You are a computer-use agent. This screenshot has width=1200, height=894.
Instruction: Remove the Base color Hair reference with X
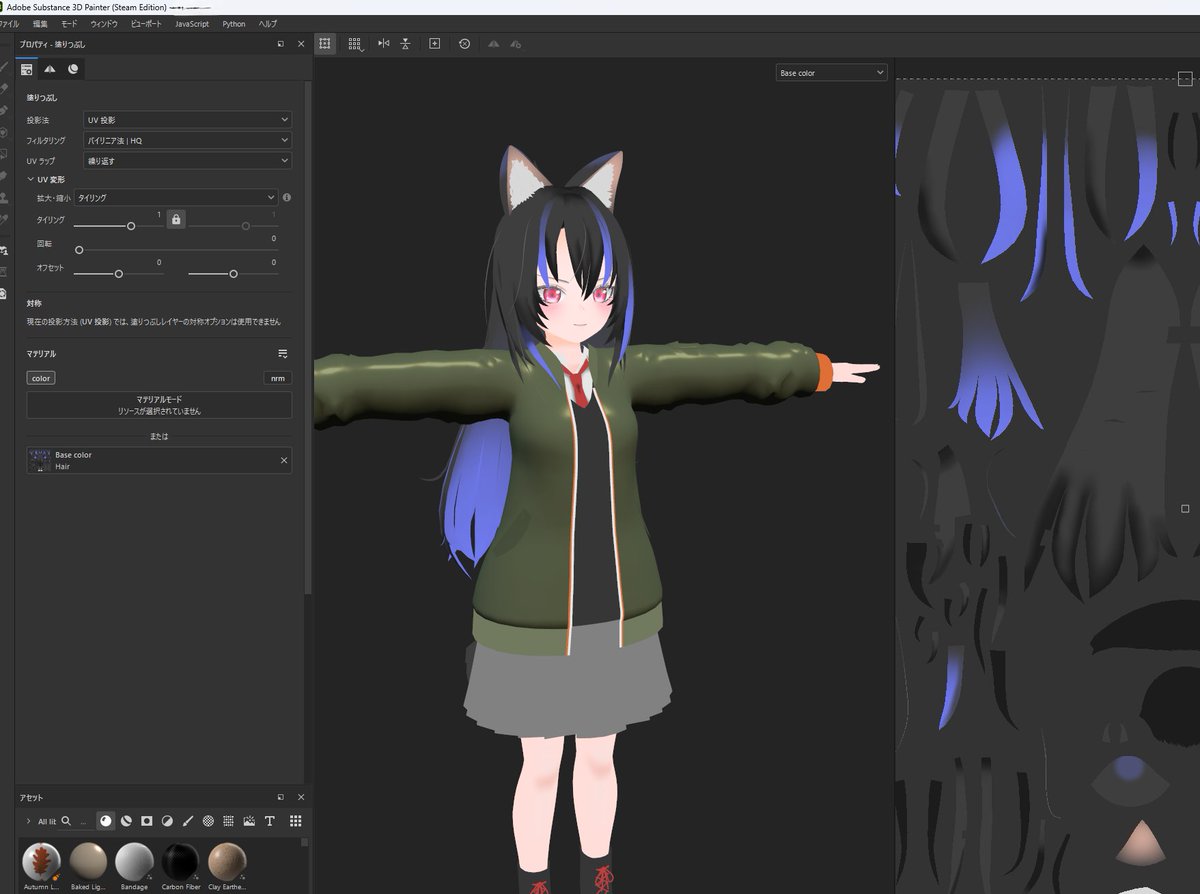pyautogui.click(x=283, y=460)
